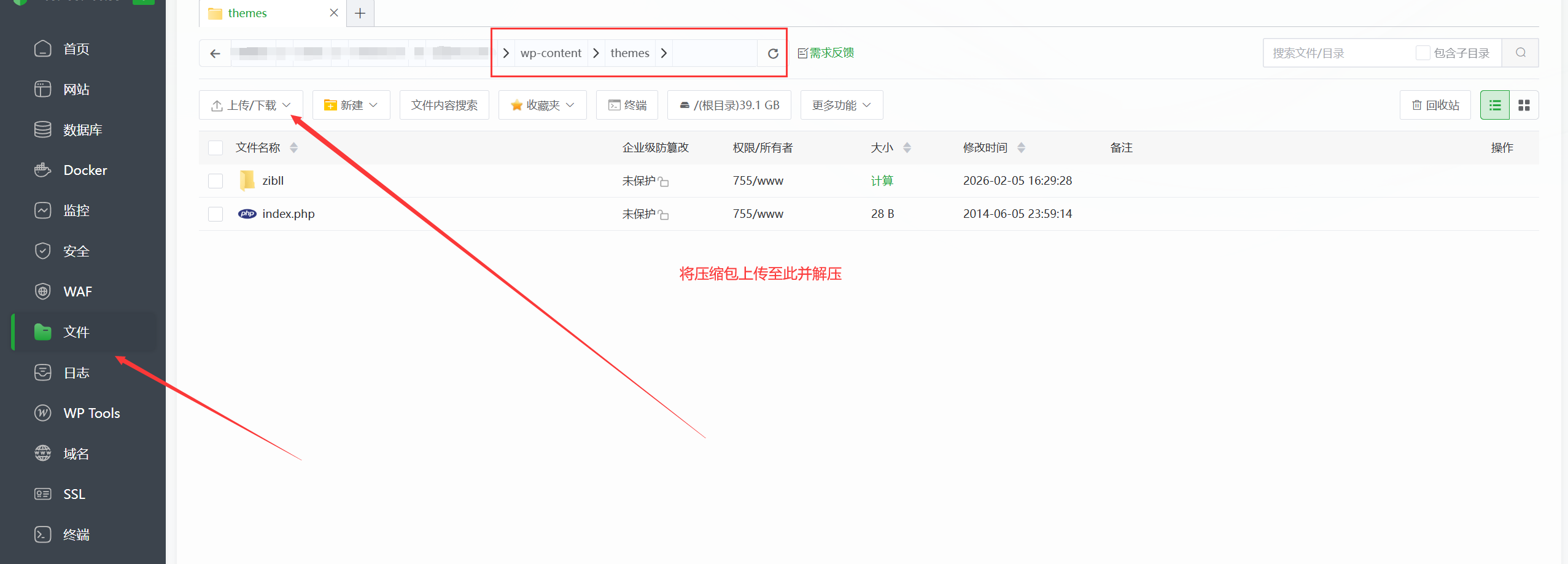
Task: Expand the 更多功能 menu
Action: click(x=840, y=104)
